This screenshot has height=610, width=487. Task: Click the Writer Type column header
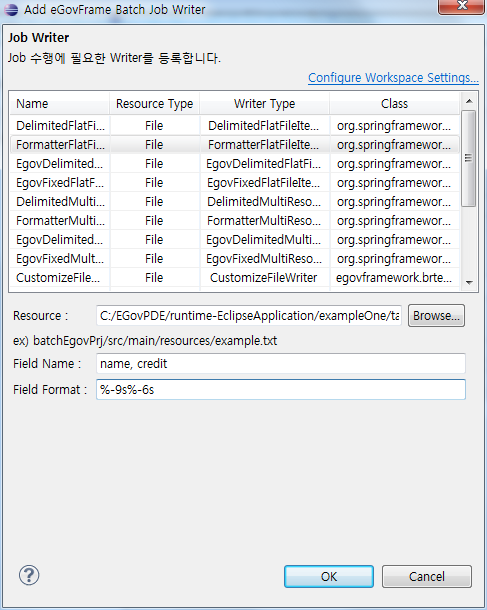tap(265, 103)
